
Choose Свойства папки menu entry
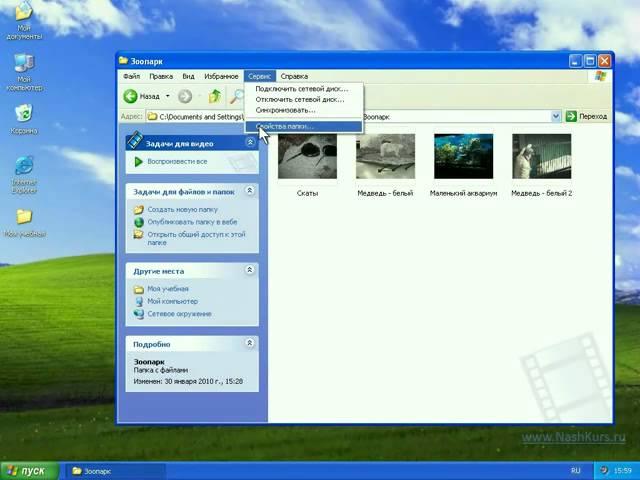[x=303, y=127]
